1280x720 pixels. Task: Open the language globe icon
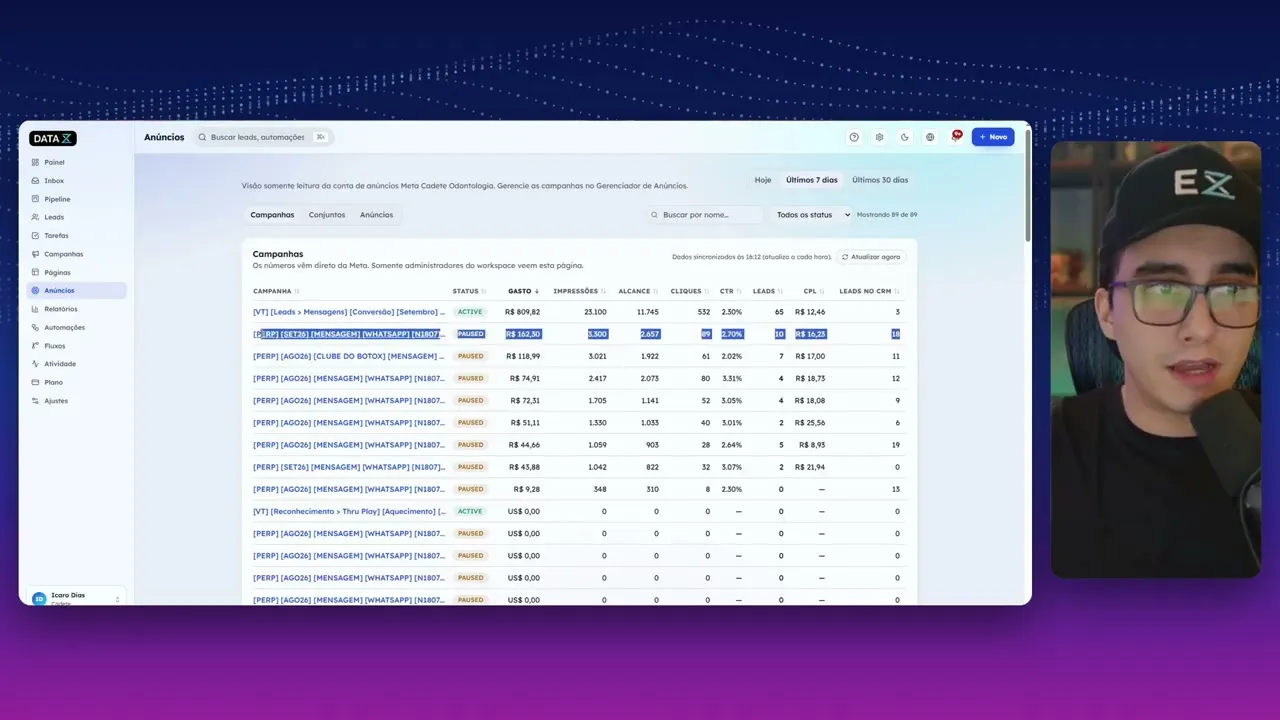(930, 137)
